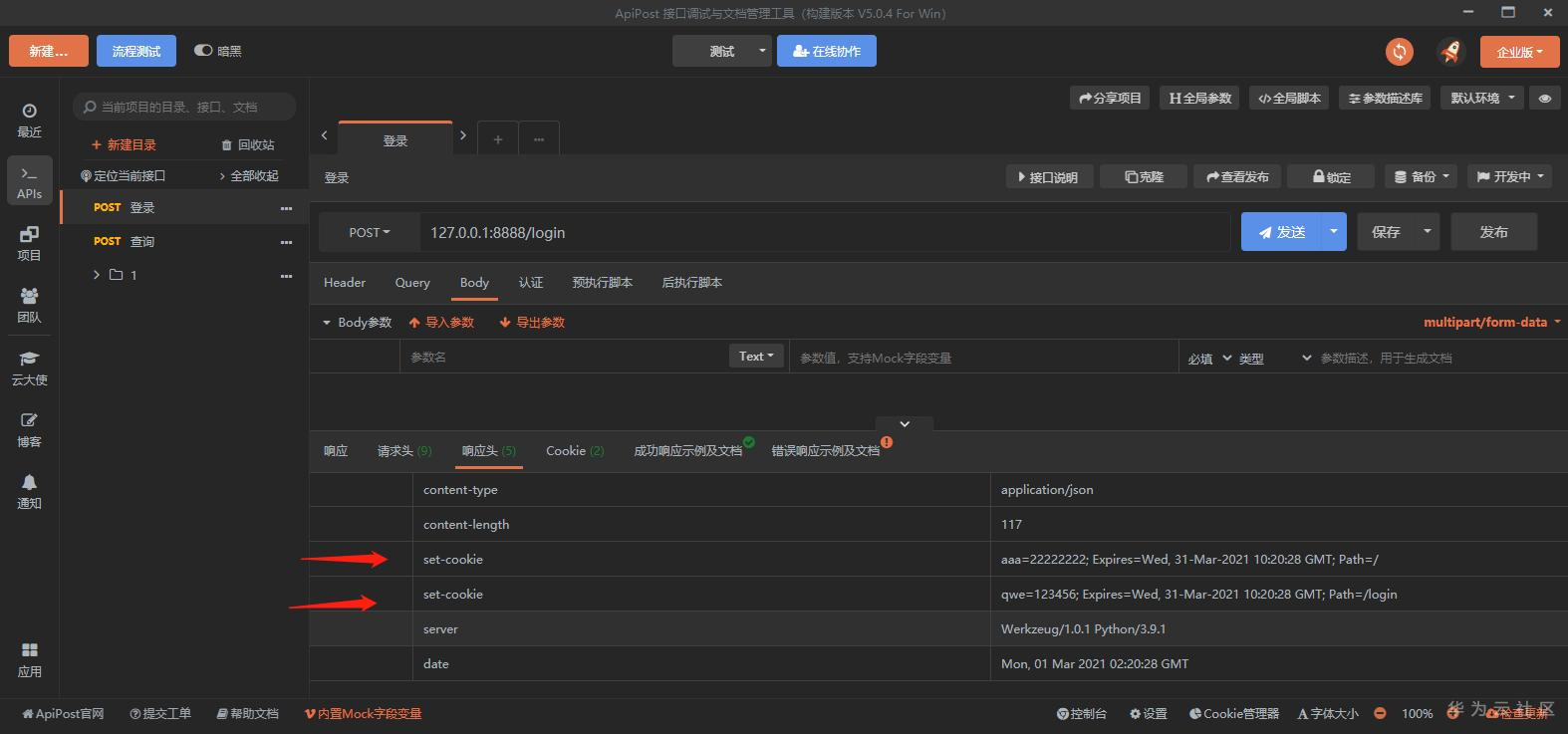The width and height of the screenshot is (1568, 734).
Task: Open the tab overflow ellipsis menu
Action: click(x=539, y=139)
